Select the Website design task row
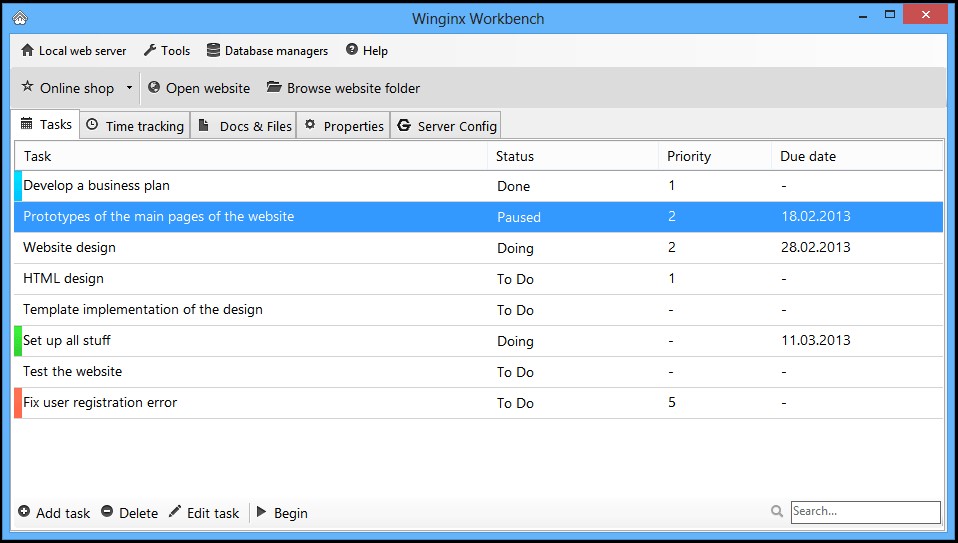This screenshot has width=958, height=543. (x=250, y=248)
